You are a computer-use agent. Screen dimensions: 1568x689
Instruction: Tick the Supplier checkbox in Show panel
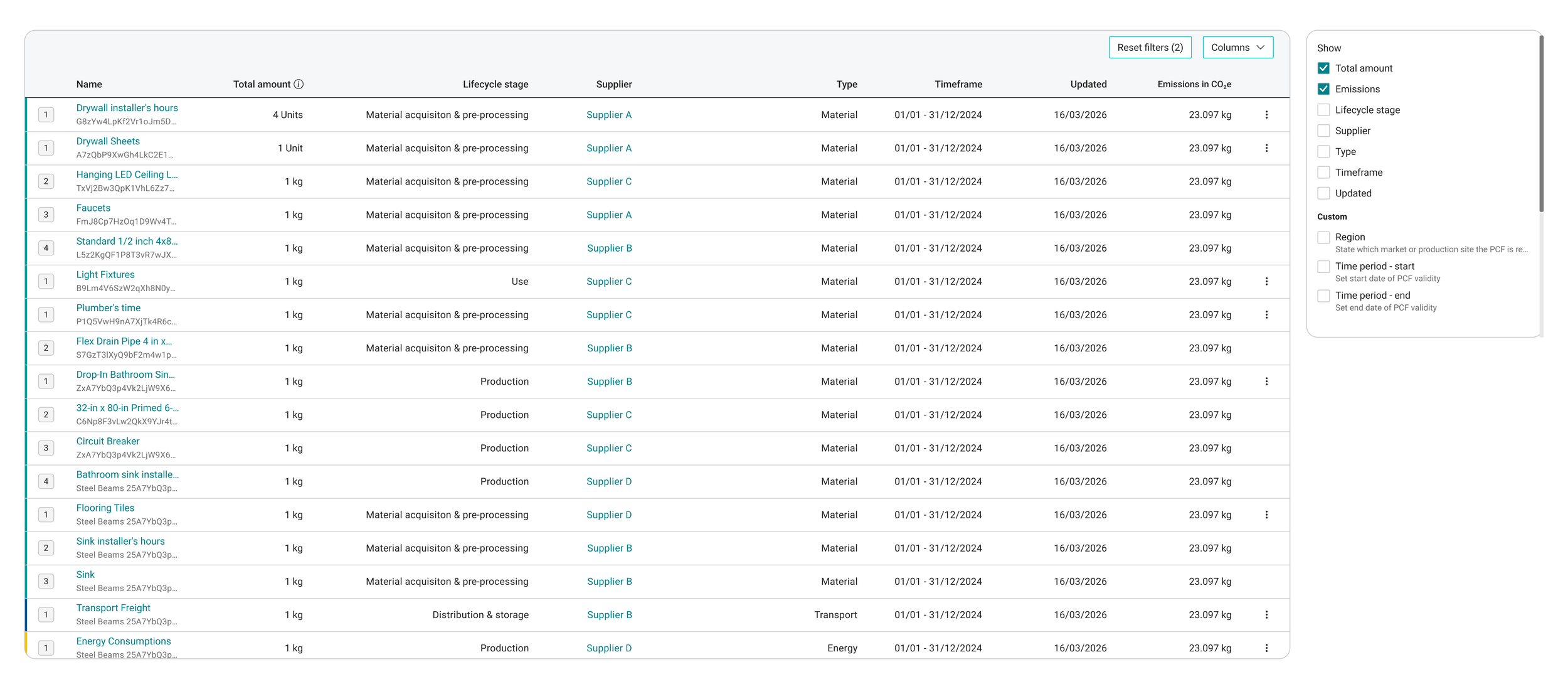[x=1323, y=131]
